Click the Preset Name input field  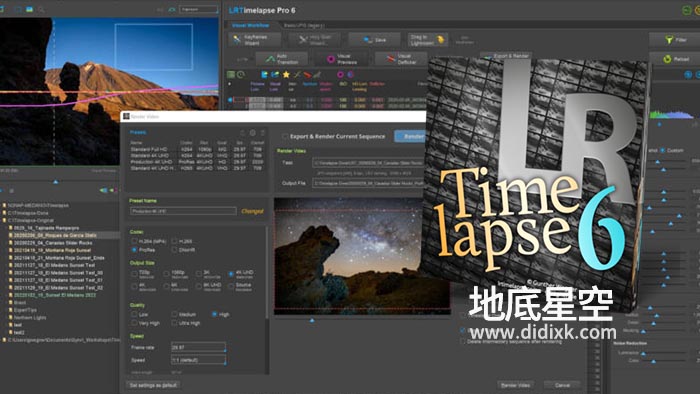183,211
